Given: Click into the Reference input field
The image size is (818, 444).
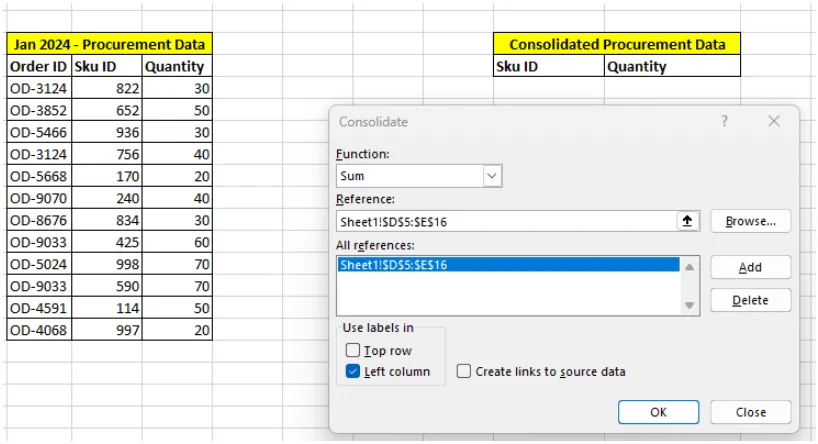Looking at the screenshot, I should click(507, 221).
